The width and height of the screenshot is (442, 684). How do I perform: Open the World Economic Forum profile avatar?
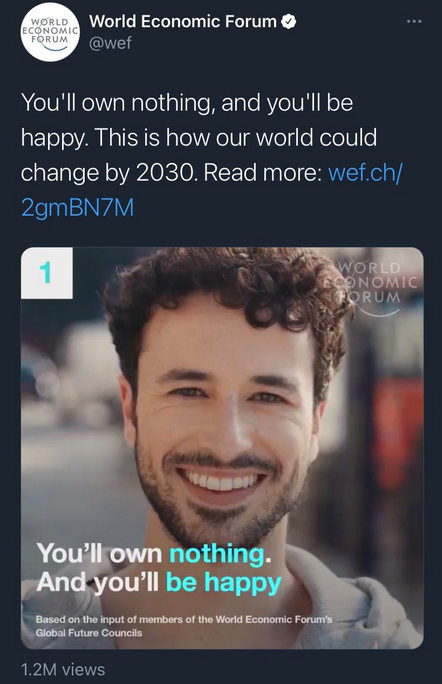pos(50,32)
